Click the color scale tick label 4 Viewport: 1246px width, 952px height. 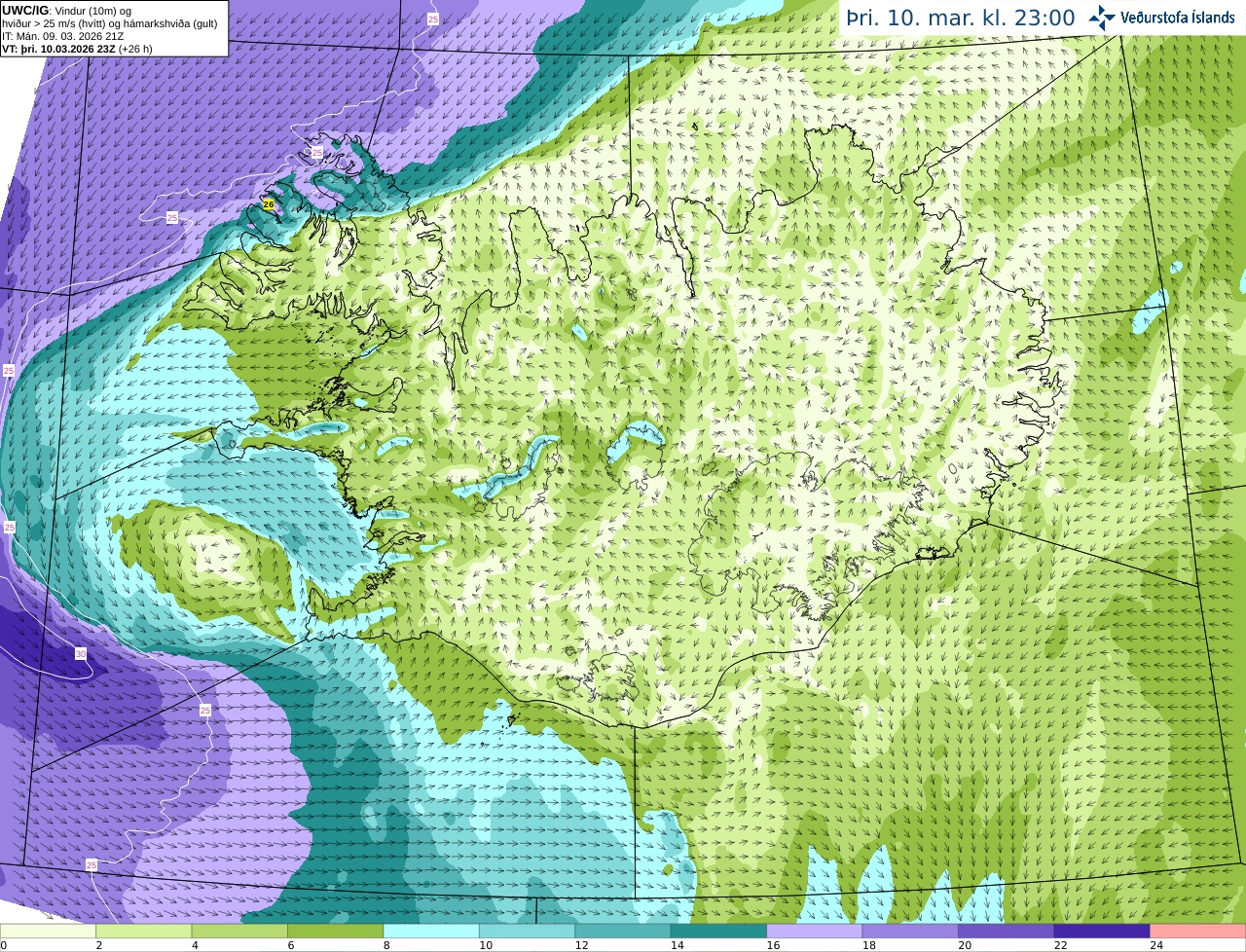point(195,945)
